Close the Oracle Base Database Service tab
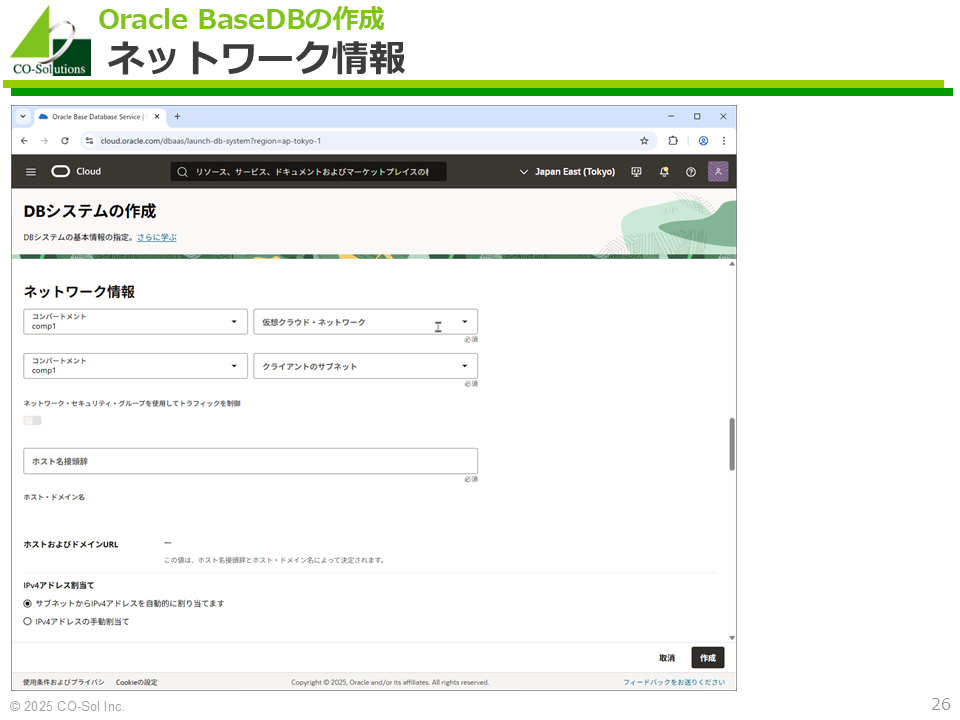Screen dimensions: 960x720 tap(157, 116)
